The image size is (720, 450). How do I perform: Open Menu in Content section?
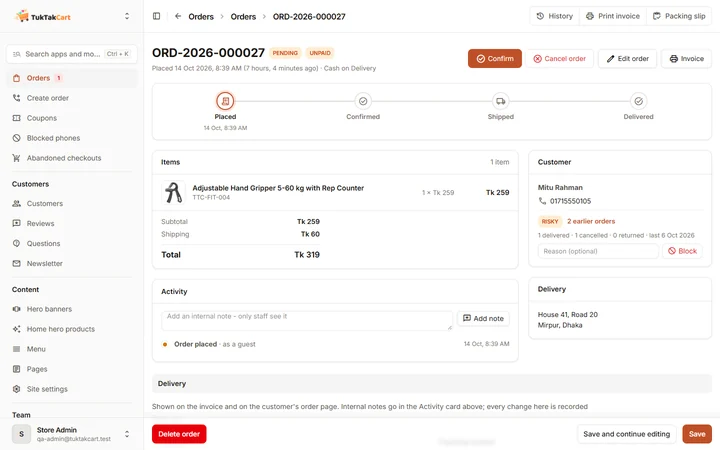pyautogui.click(x=72, y=349)
